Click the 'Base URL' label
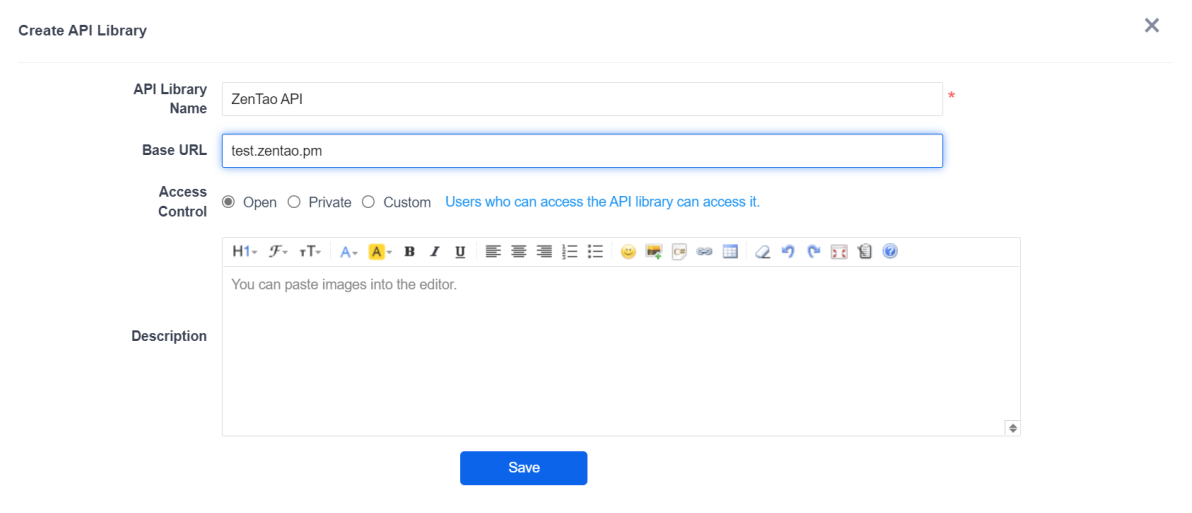Image resolution: width=1192 pixels, height=513 pixels. click(174, 150)
